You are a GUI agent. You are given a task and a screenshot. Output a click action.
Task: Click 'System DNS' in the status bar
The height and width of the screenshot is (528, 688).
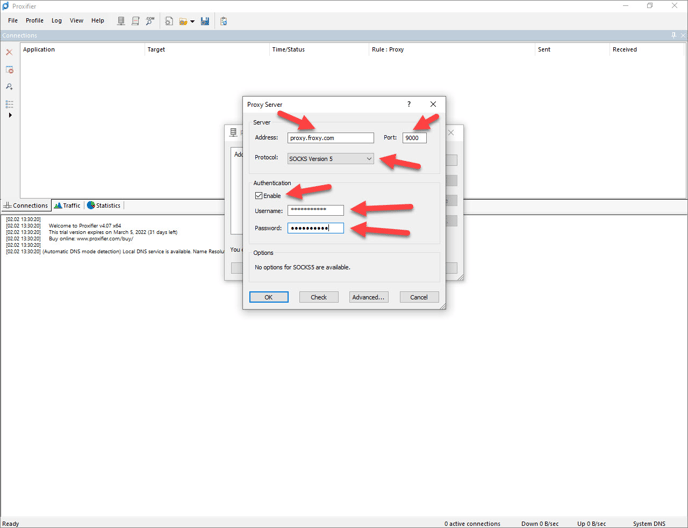click(649, 524)
